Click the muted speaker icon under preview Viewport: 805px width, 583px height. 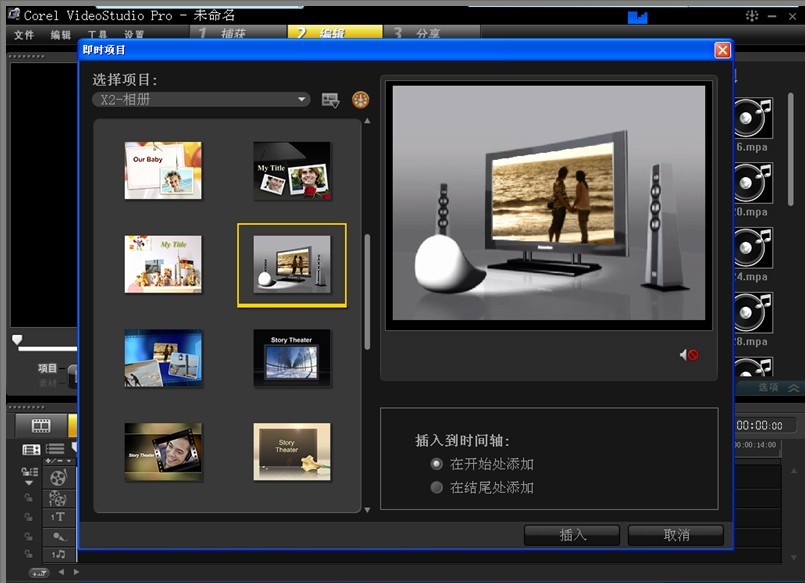click(688, 355)
